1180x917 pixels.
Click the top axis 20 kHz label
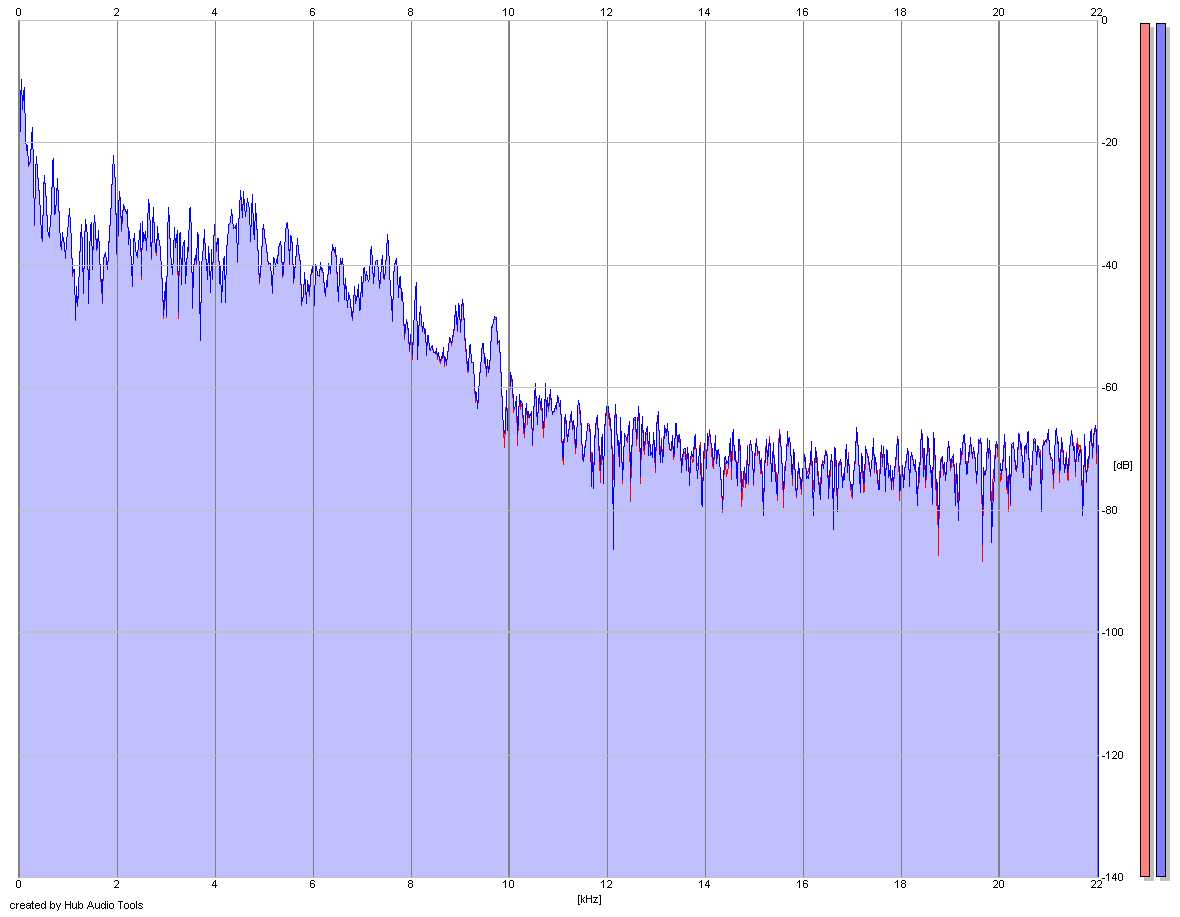(998, 12)
